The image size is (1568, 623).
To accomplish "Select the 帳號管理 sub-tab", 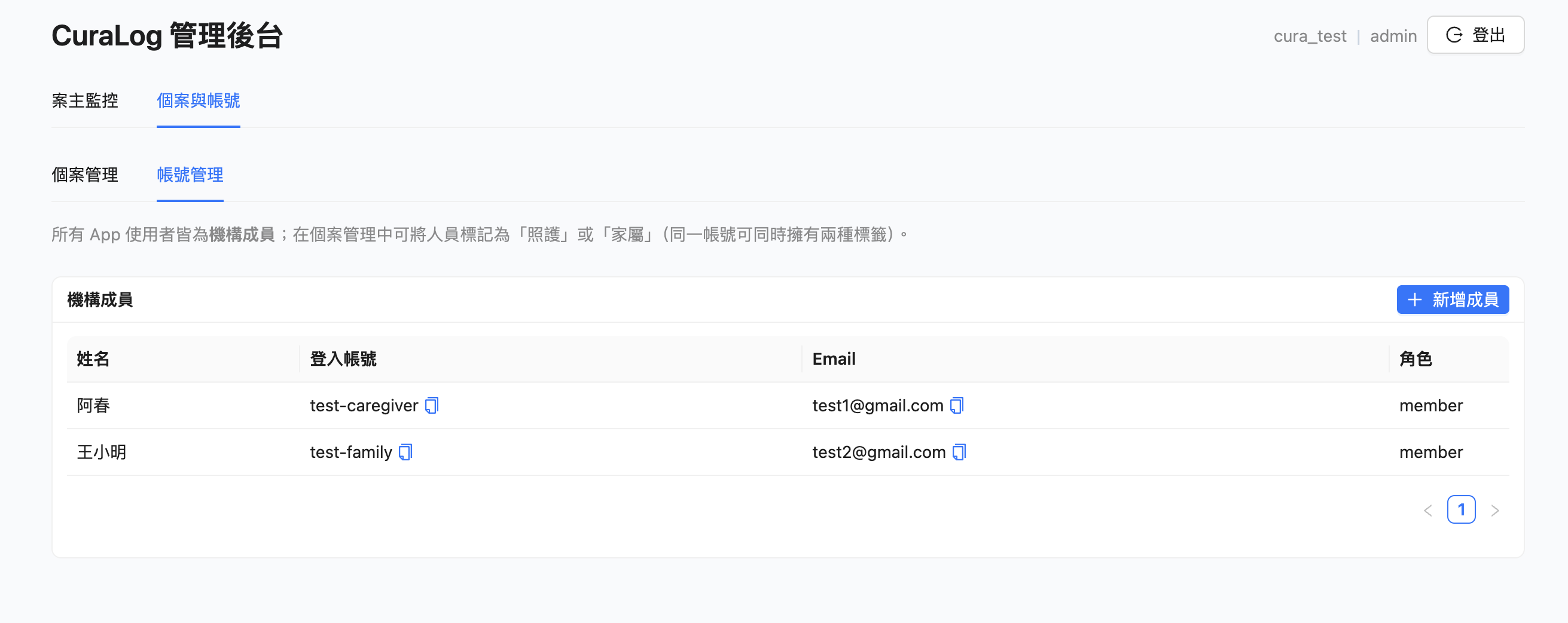I will (190, 175).
